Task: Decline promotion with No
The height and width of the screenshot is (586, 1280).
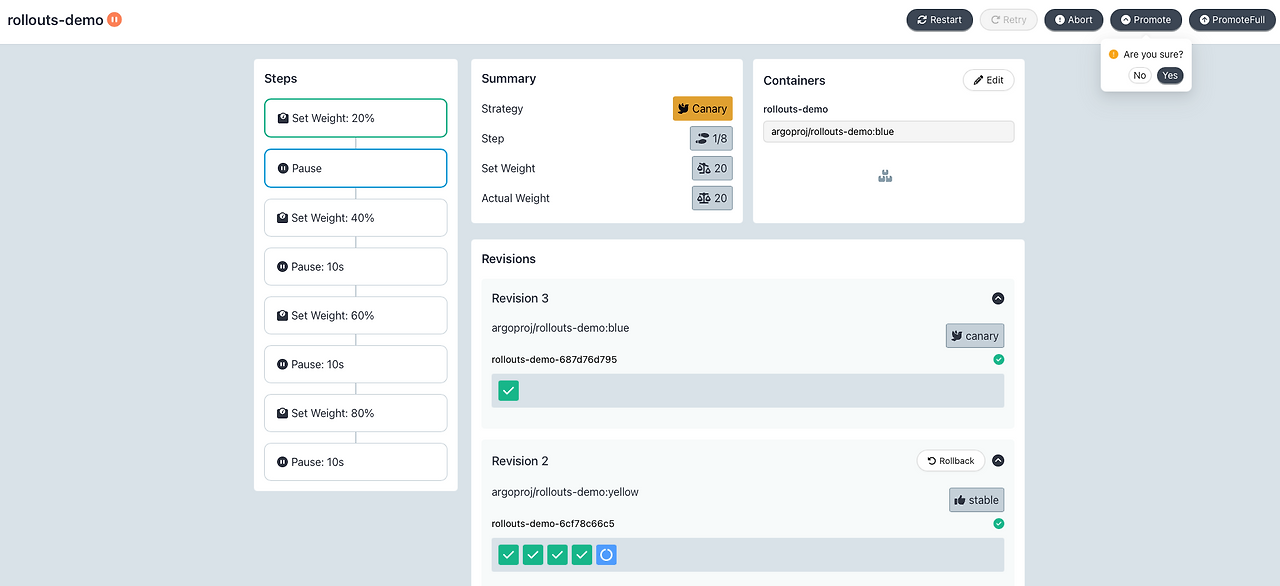Action: (1139, 75)
